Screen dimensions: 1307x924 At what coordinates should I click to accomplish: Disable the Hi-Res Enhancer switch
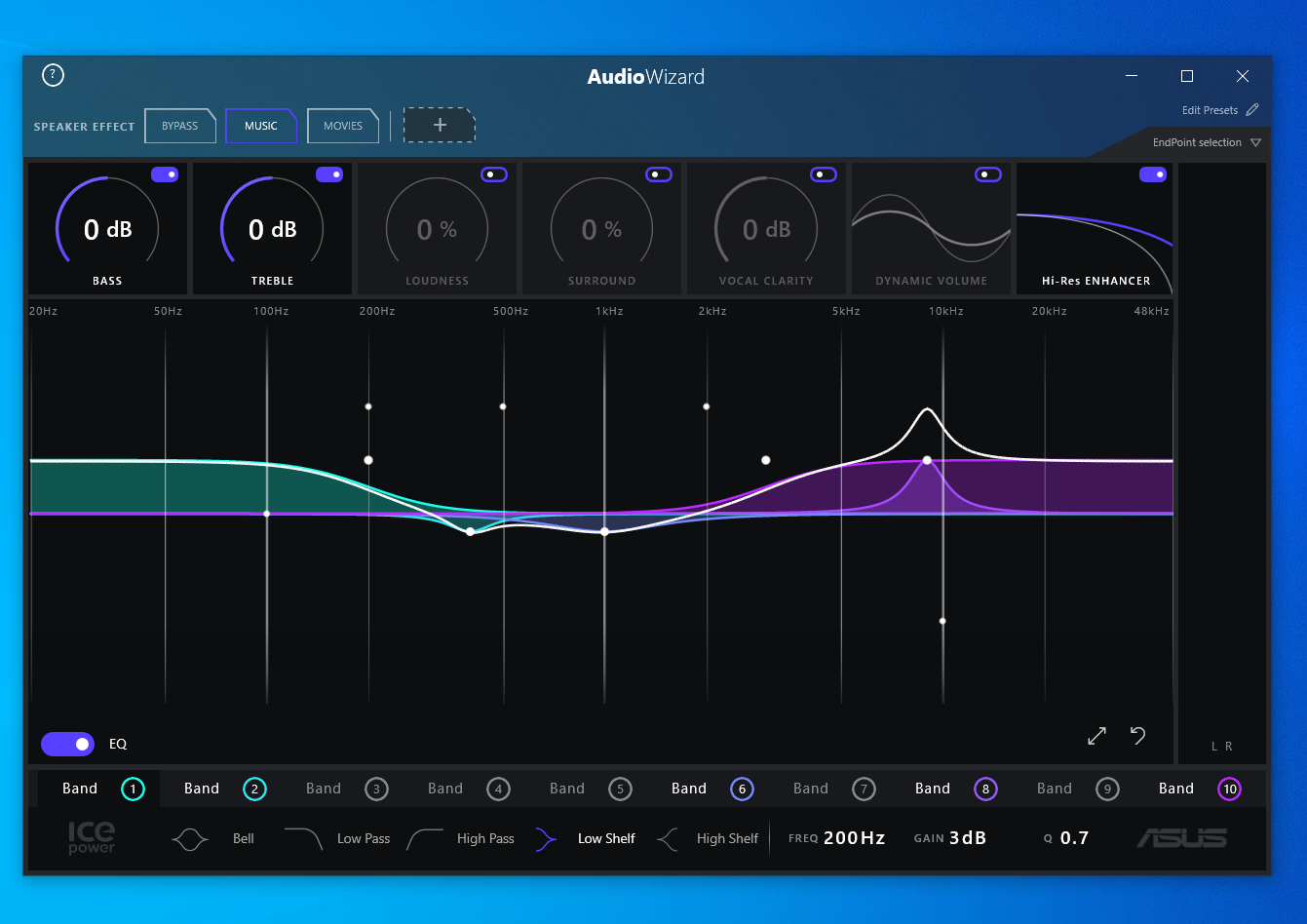pos(1153,174)
